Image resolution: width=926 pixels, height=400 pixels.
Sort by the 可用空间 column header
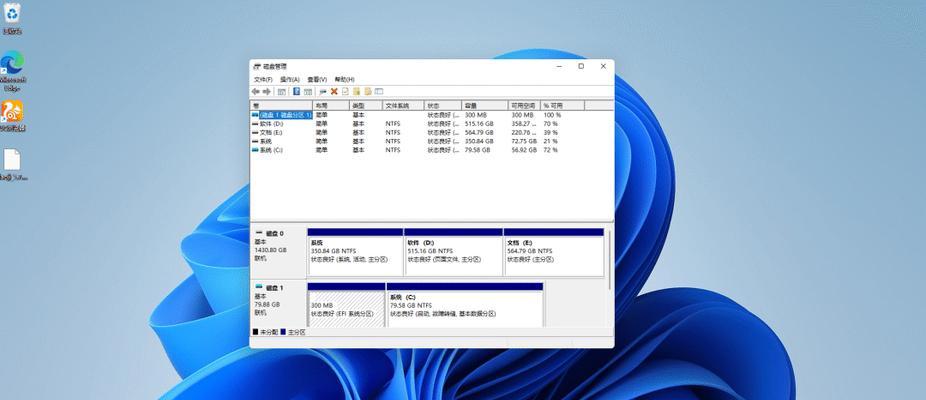click(524, 105)
